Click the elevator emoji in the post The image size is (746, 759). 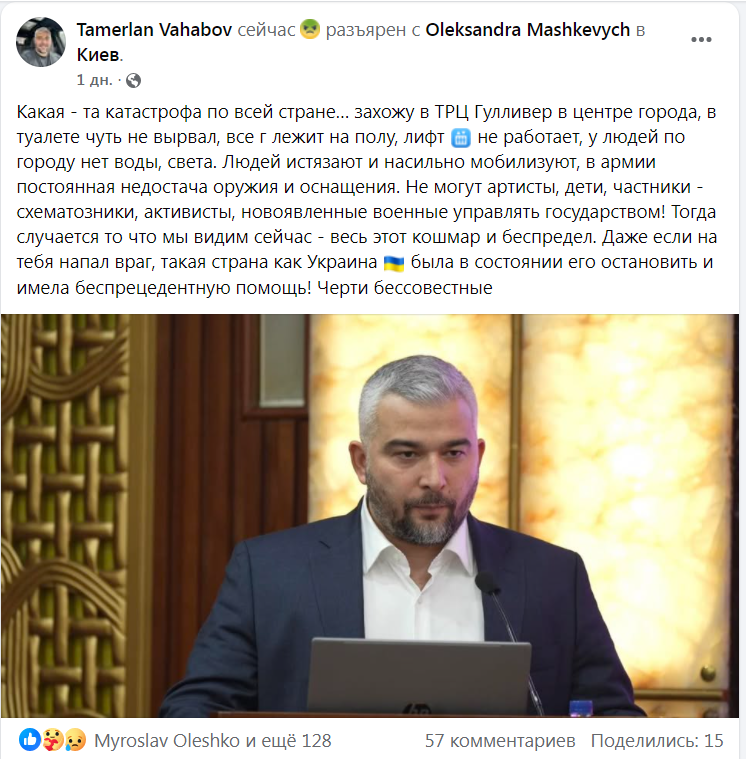pyautogui.click(x=460, y=138)
